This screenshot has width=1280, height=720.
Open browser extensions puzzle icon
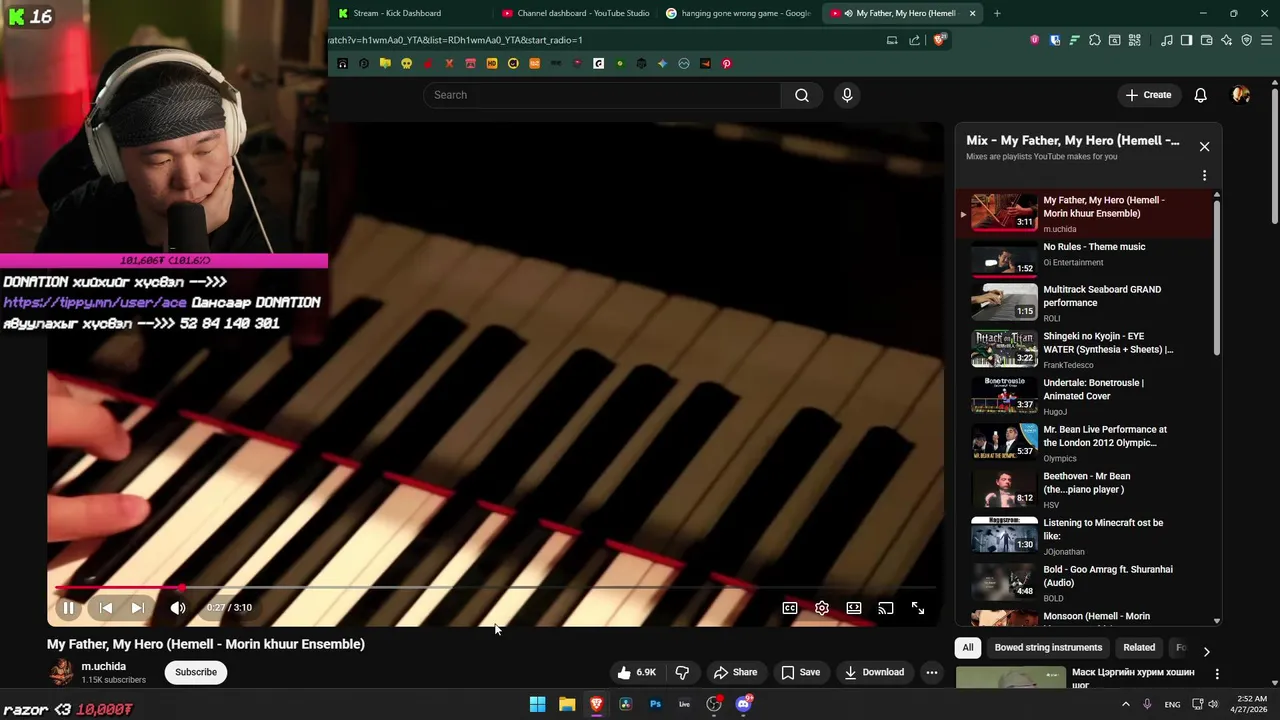[1095, 40]
